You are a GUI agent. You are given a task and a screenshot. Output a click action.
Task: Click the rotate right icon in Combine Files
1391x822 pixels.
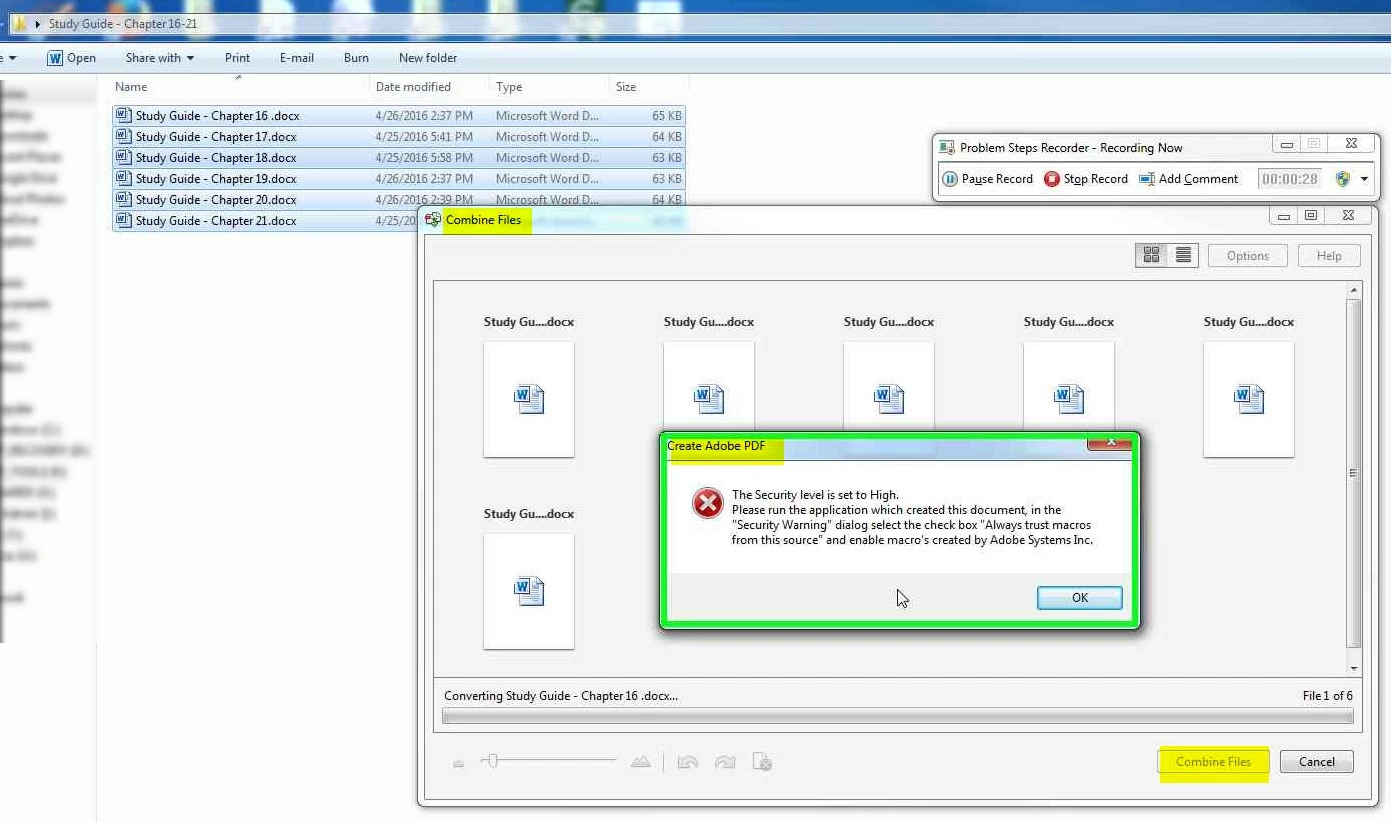725,762
